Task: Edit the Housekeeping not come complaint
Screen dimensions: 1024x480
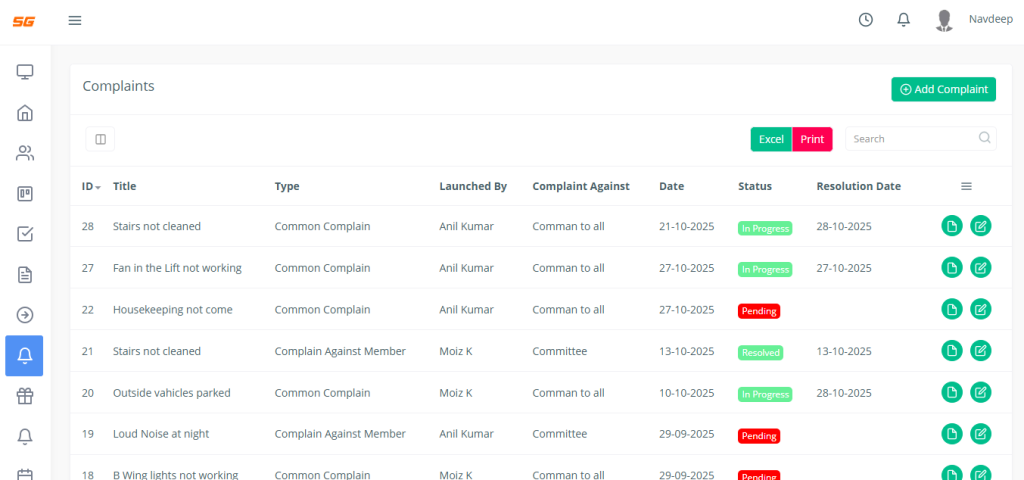Action: pos(981,309)
